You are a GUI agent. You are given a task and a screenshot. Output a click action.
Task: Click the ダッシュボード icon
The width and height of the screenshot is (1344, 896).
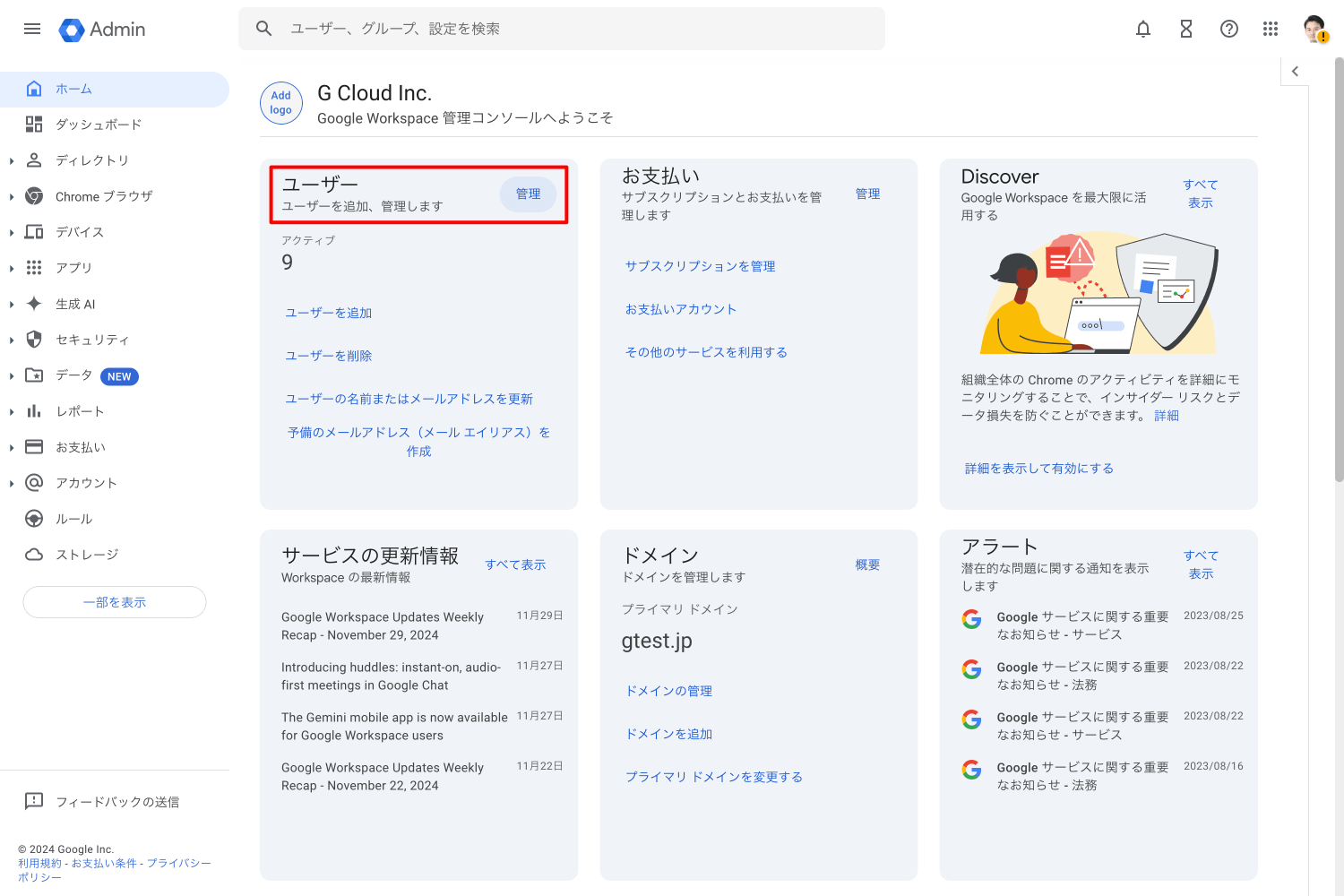(x=34, y=125)
